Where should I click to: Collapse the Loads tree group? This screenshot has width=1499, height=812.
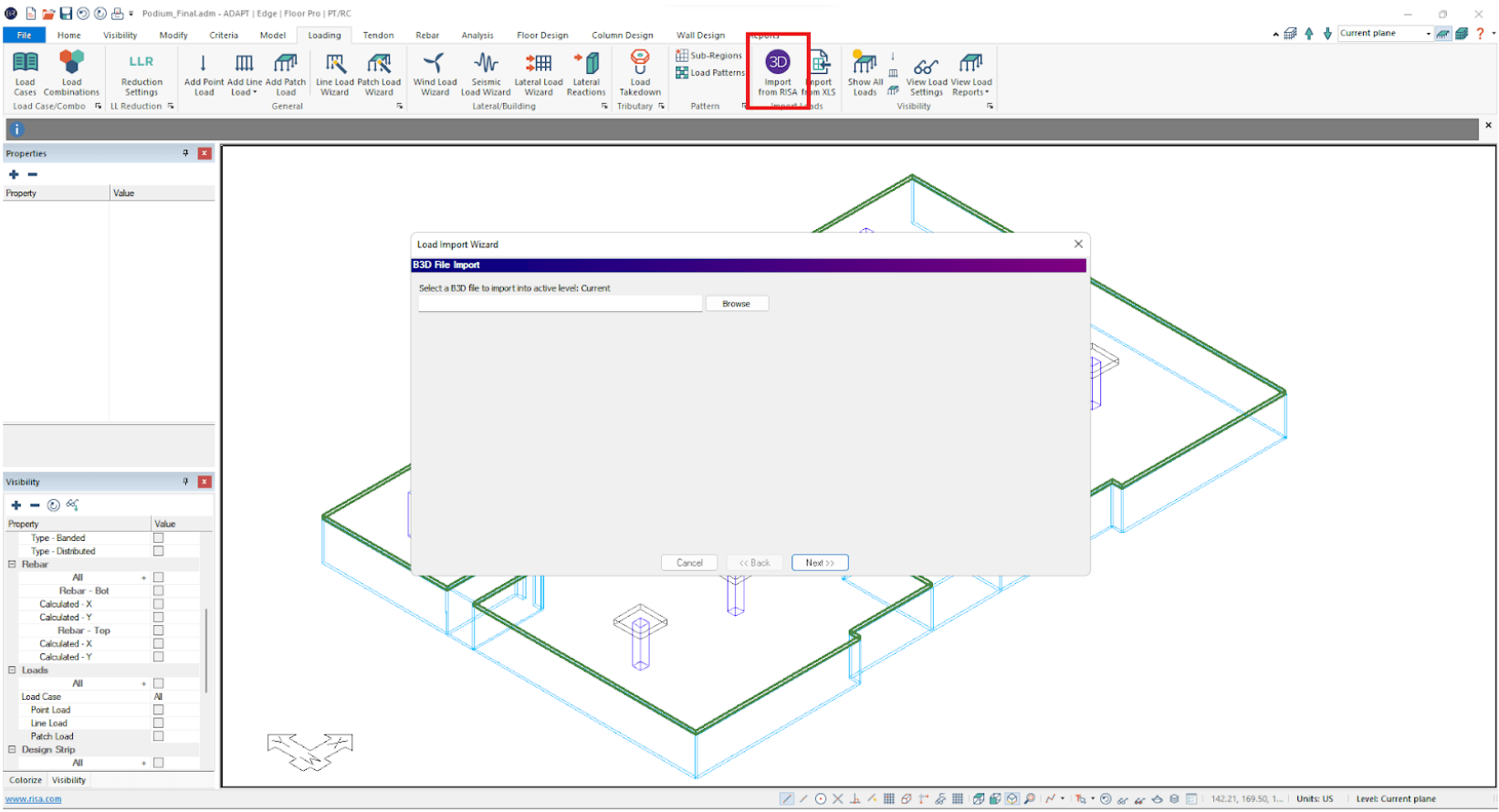click(x=12, y=671)
